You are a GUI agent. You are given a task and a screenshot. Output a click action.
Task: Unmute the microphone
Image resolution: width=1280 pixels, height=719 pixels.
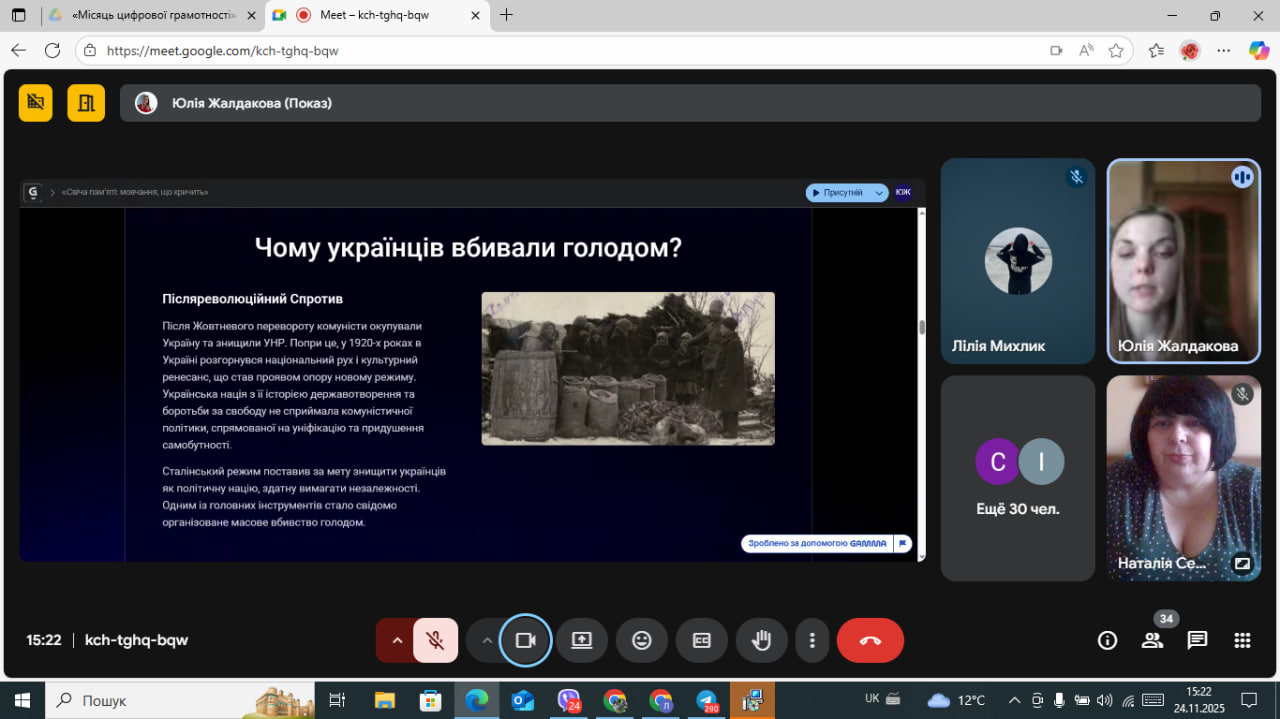click(435, 641)
